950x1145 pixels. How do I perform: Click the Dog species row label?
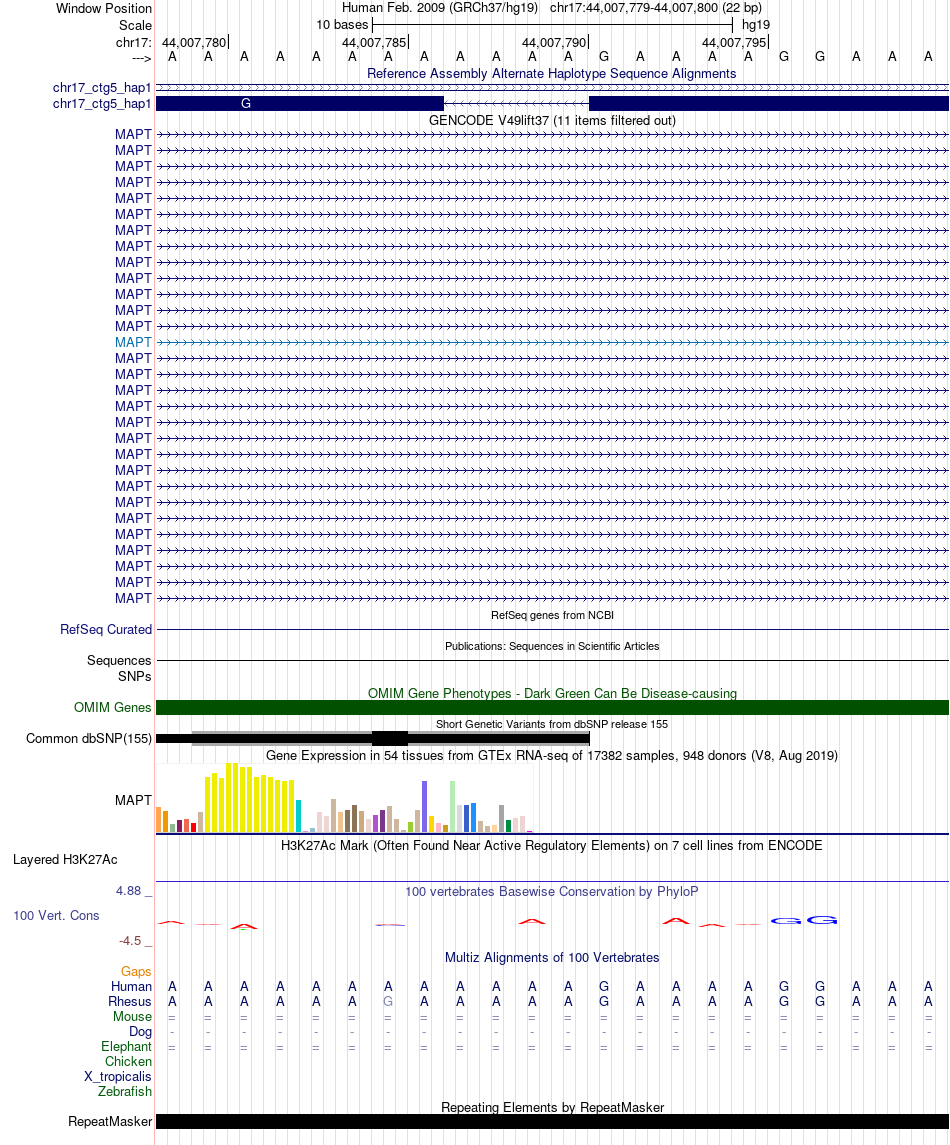pos(140,1032)
